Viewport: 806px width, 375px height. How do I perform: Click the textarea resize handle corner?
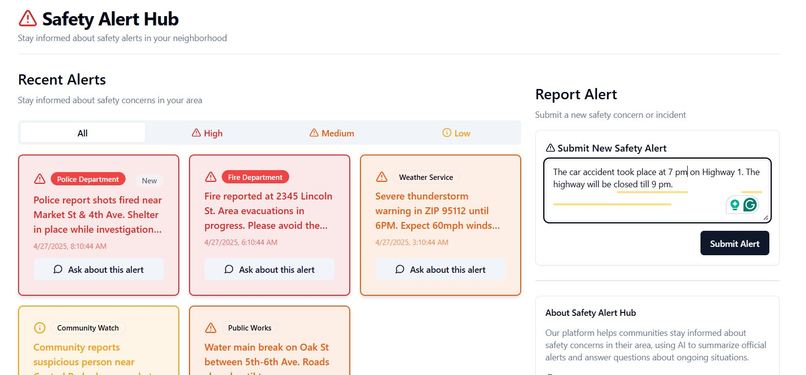766,218
